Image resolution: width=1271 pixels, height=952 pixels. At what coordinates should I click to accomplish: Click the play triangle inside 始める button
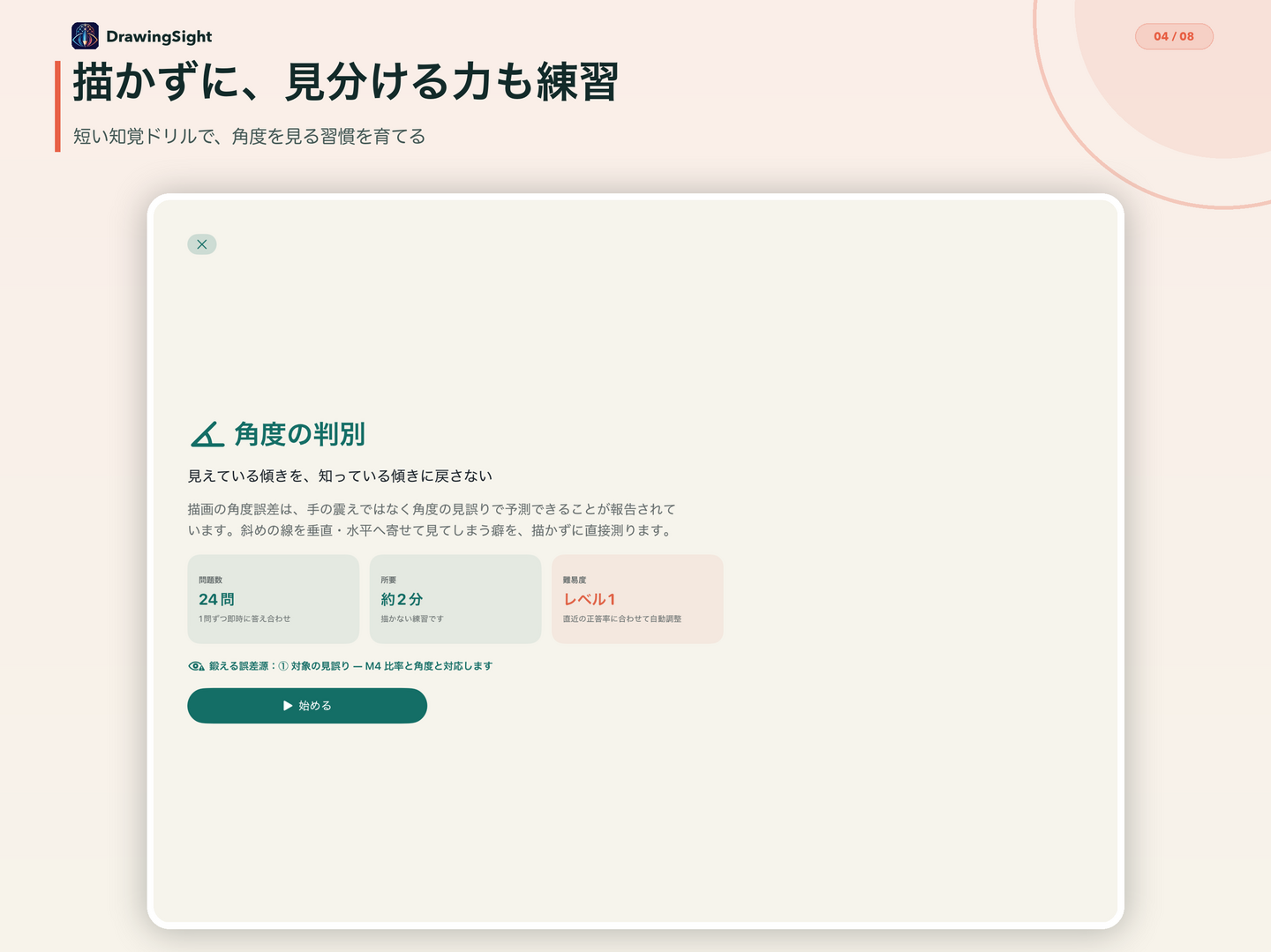click(x=288, y=706)
